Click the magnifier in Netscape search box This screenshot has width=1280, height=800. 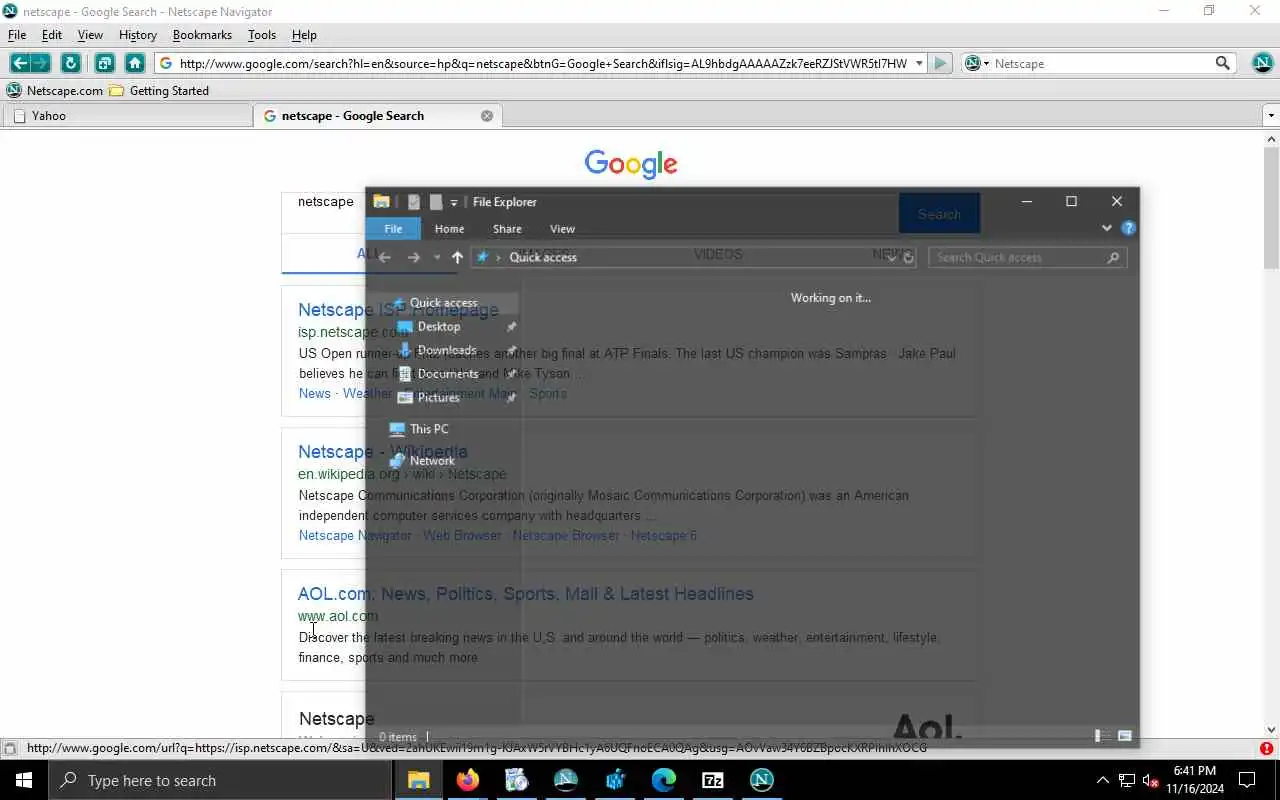[1222, 63]
